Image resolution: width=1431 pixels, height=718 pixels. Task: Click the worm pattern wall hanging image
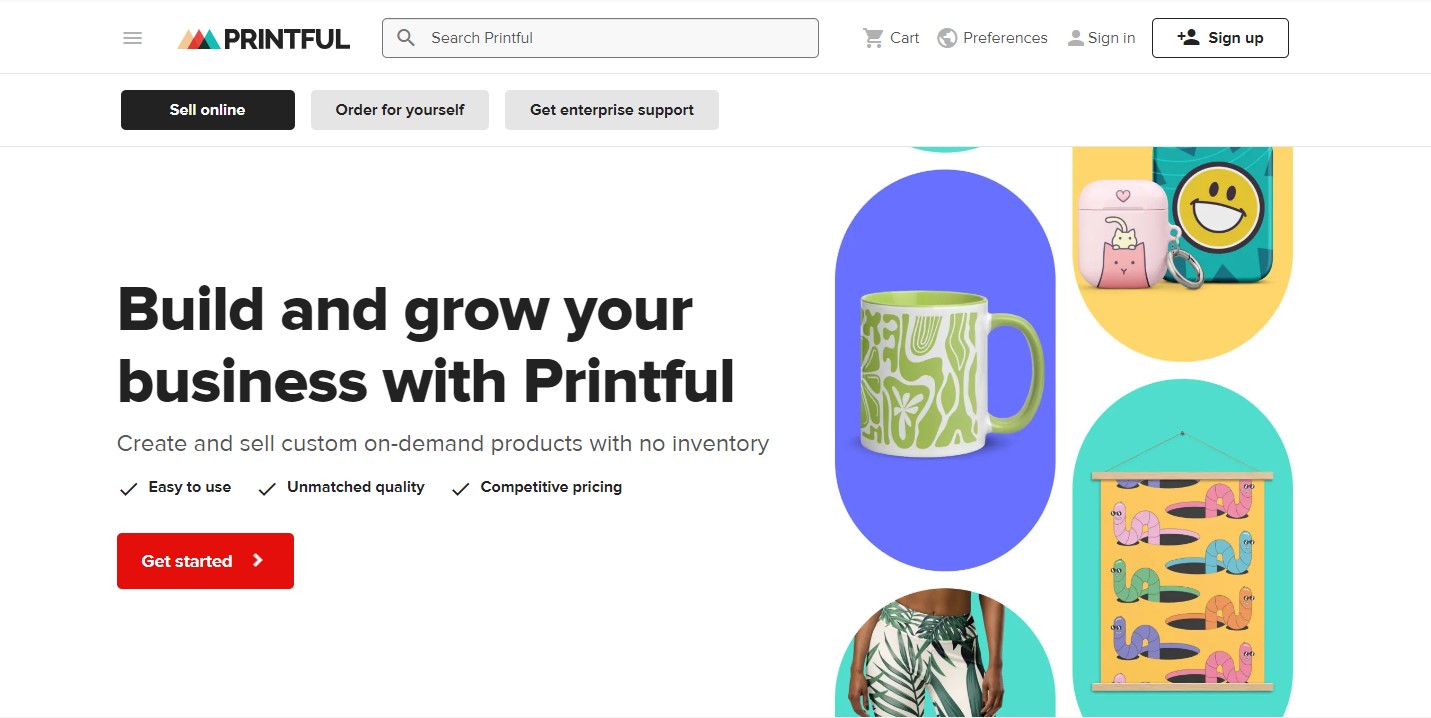coord(1182,580)
